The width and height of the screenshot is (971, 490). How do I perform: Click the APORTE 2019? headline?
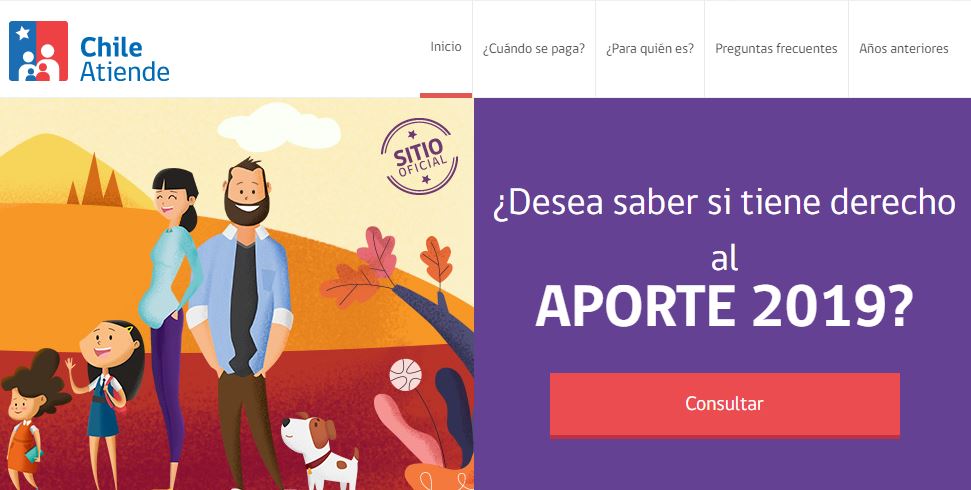pyautogui.click(x=724, y=307)
